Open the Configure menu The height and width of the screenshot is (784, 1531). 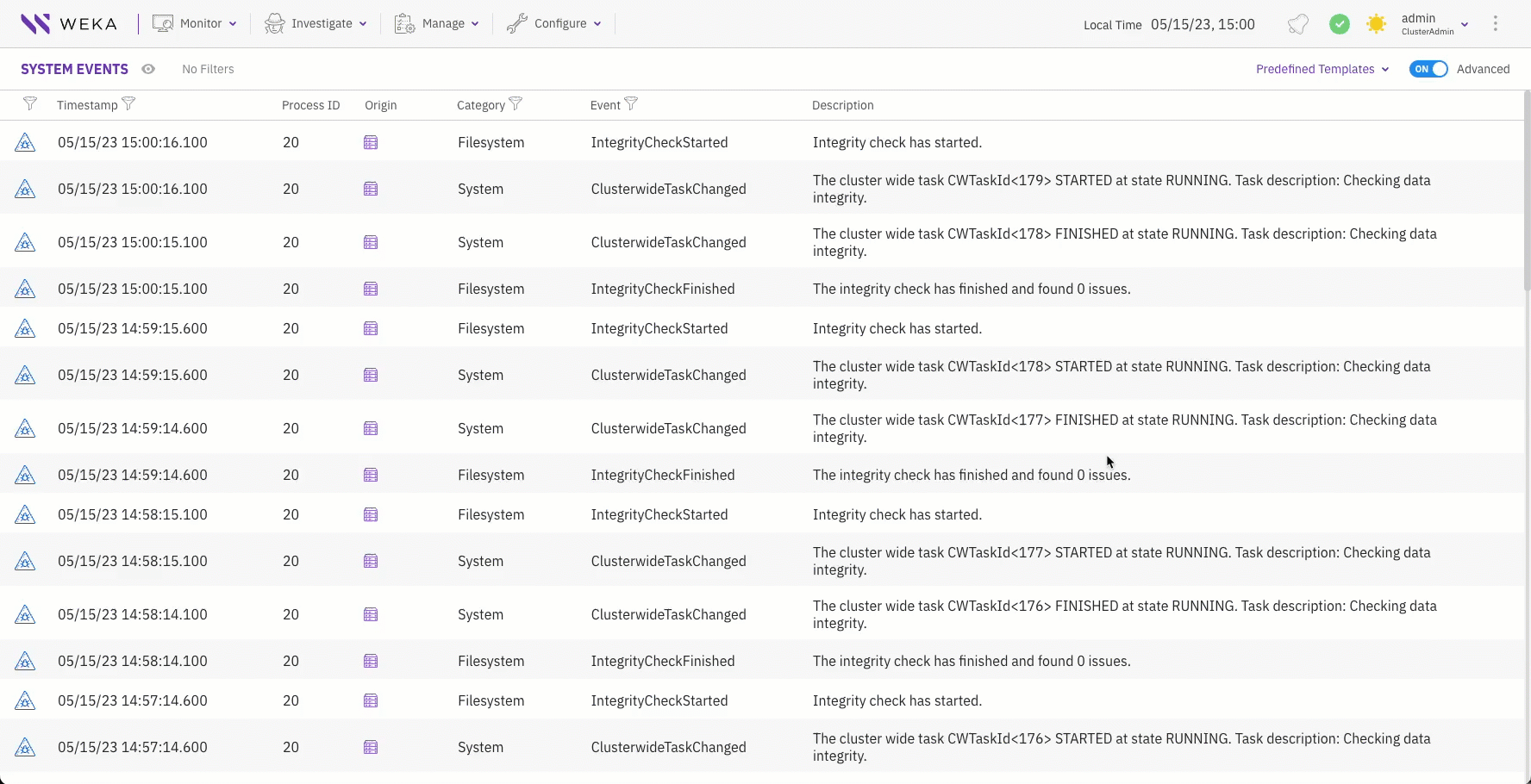tap(553, 24)
